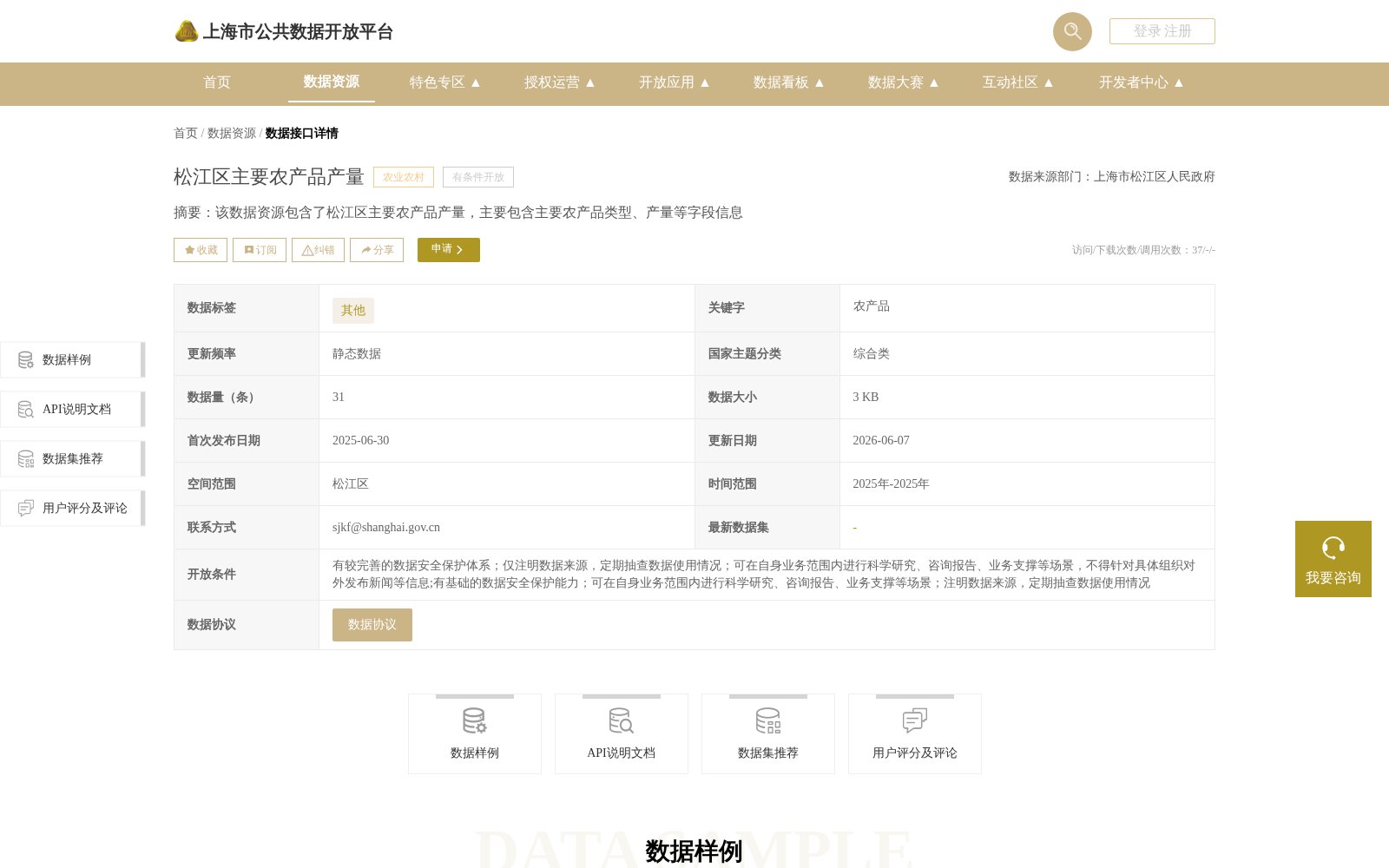
Task: Select the 数据资源 navigation tab
Action: pos(332,82)
